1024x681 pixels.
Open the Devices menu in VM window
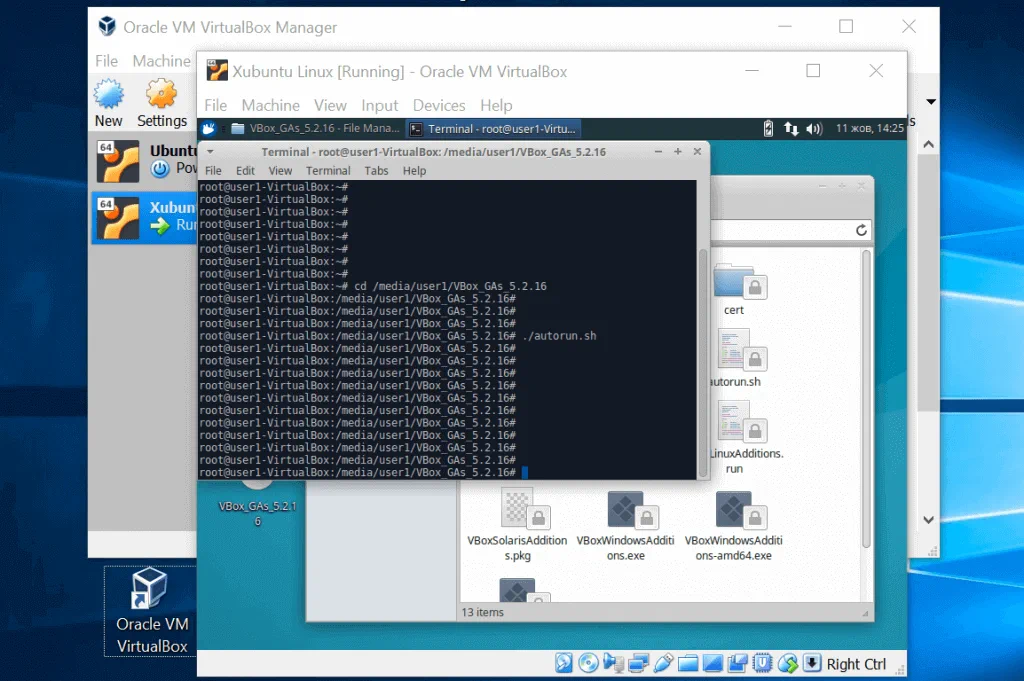pos(439,105)
